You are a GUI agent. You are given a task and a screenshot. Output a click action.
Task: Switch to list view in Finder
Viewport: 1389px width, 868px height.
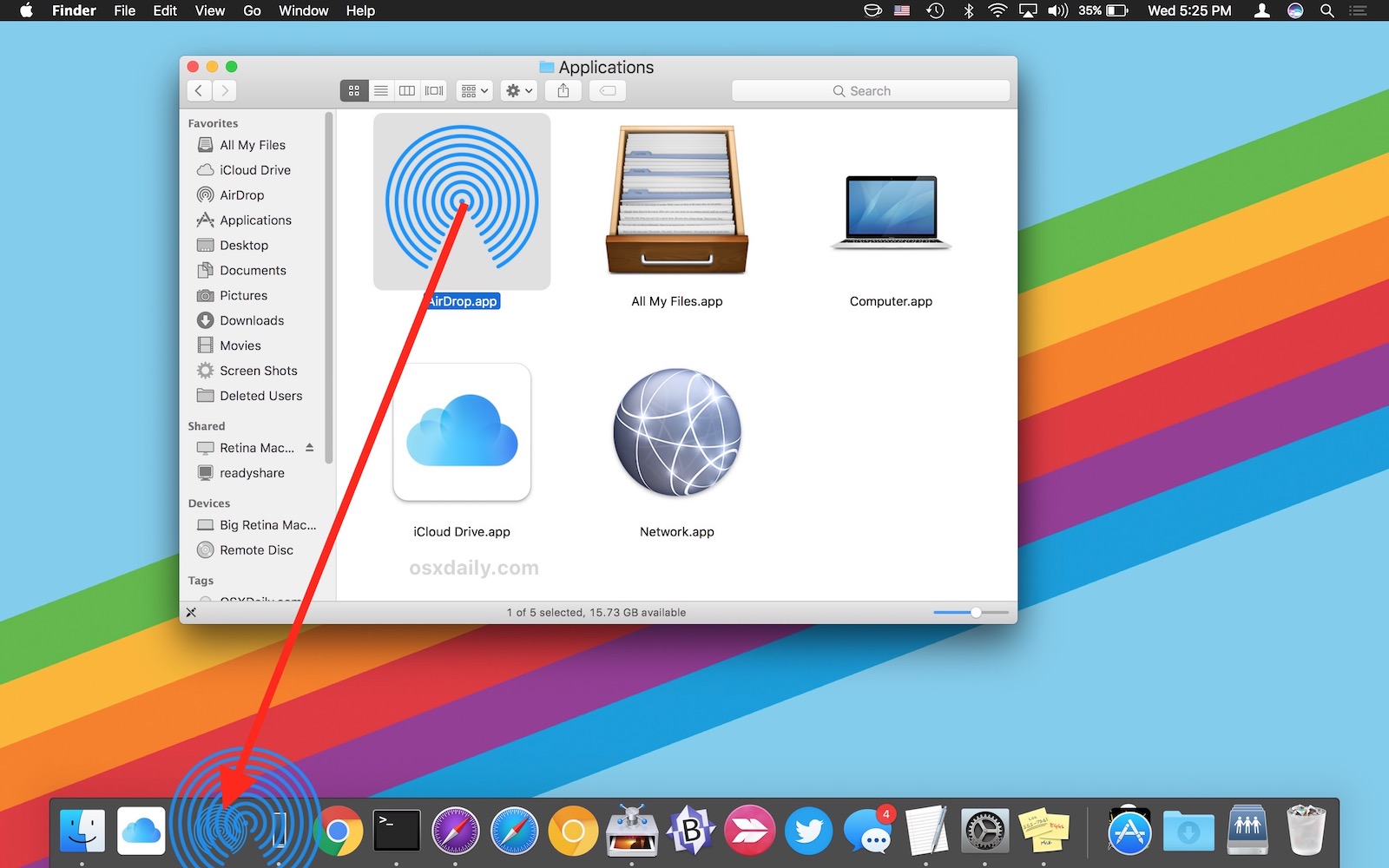[380, 90]
